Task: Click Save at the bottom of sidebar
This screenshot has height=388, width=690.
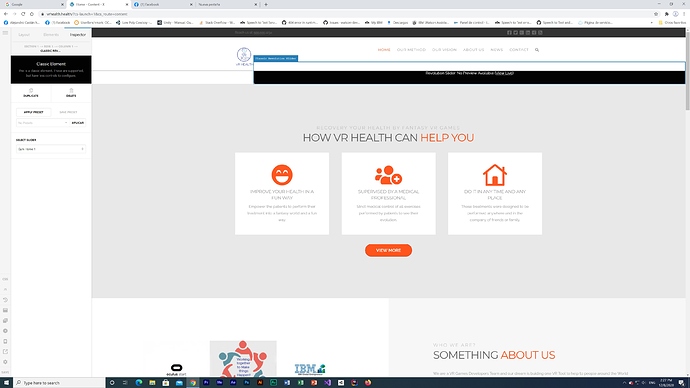Action: 5,372
